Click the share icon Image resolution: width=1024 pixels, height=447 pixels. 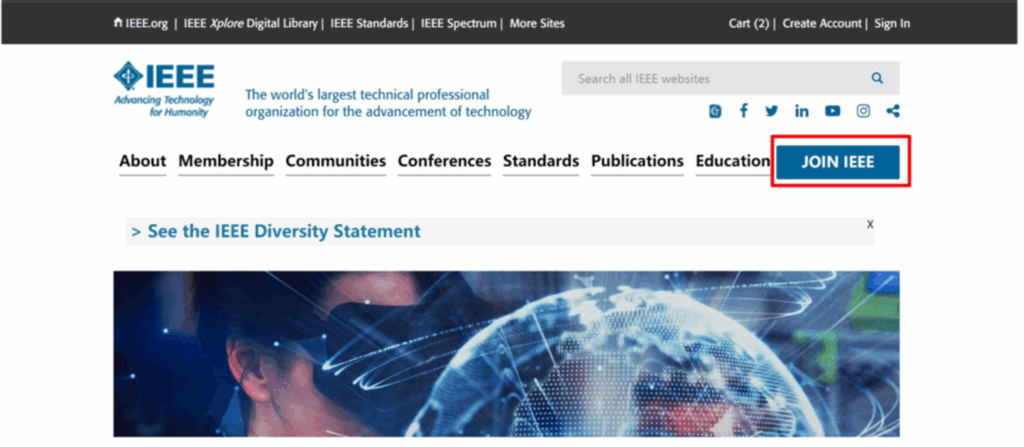pos(893,111)
